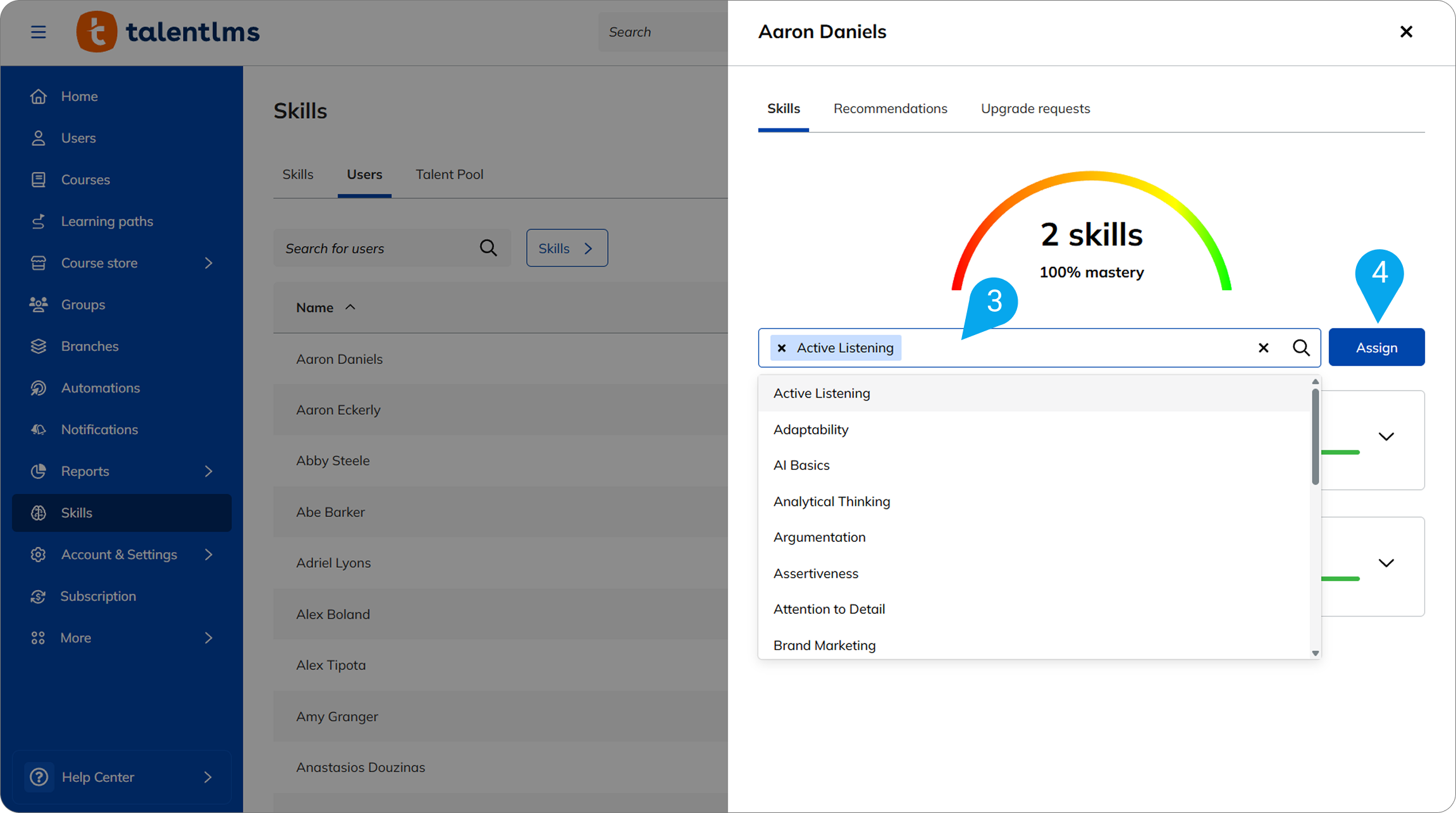1456x813 pixels.
Task: Expand the first skill card chevron
Action: click(x=1386, y=437)
